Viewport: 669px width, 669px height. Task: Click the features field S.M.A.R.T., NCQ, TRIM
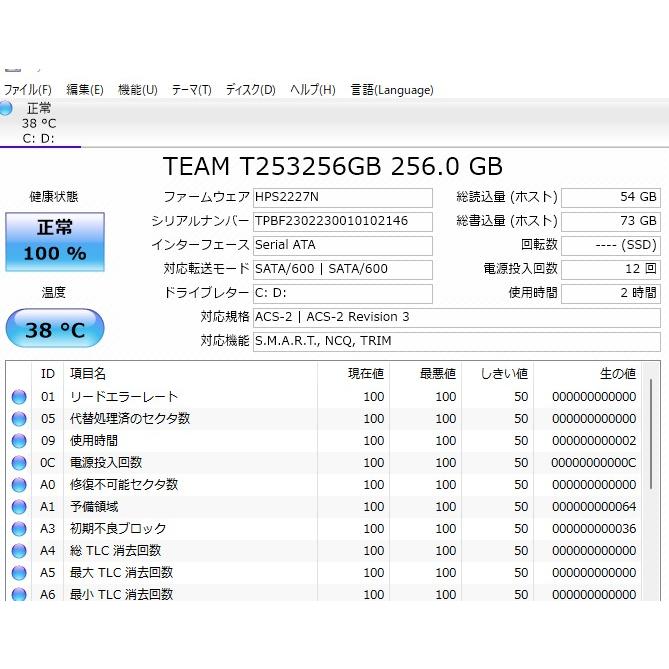(457, 341)
